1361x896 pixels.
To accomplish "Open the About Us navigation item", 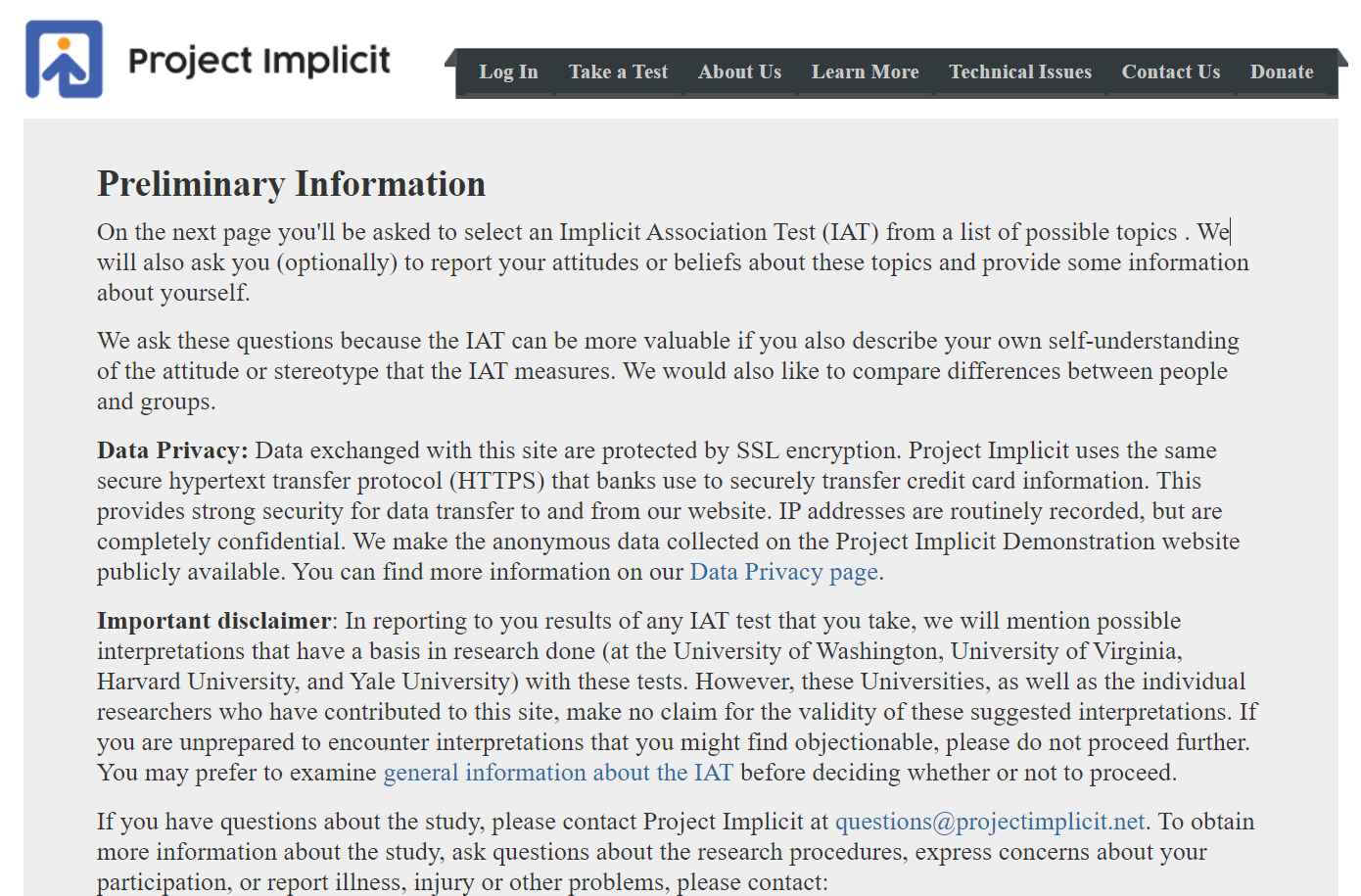I will coord(739,72).
